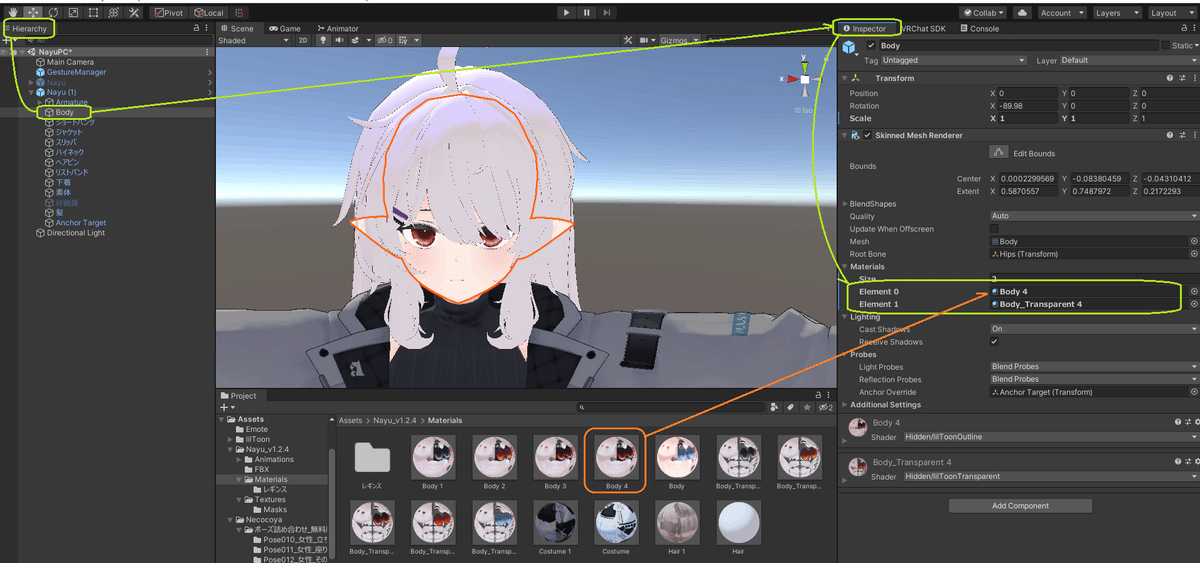Image resolution: width=1200 pixels, height=563 pixels.
Task: Switch to the Console tab
Action: click(980, 29)
